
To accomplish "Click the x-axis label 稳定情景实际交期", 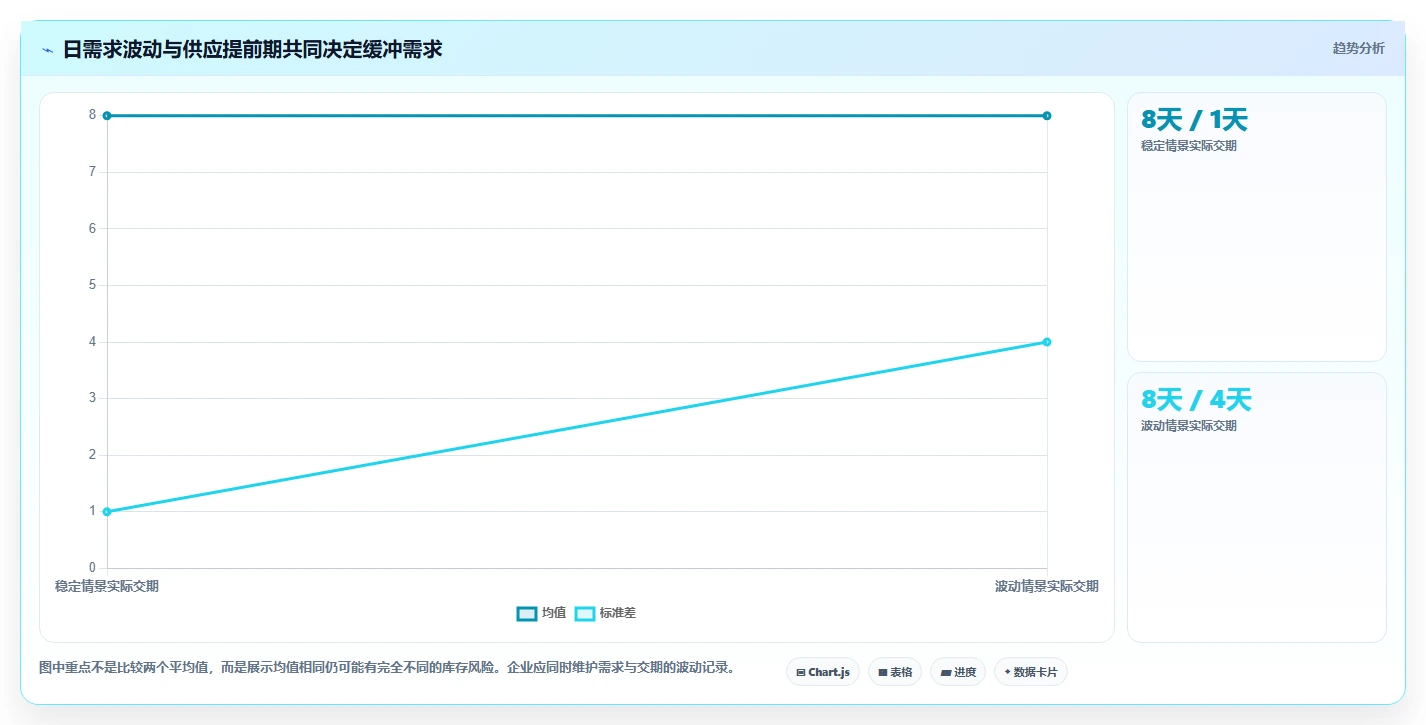I will pos(107,586).
